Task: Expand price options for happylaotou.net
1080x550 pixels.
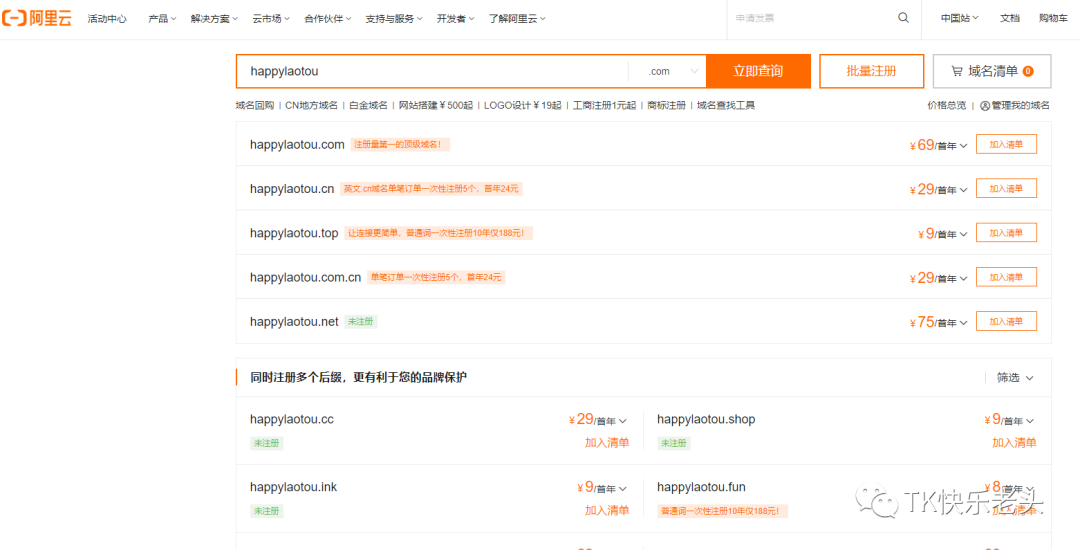Action: pyautogui.click(x=964, y=323)
